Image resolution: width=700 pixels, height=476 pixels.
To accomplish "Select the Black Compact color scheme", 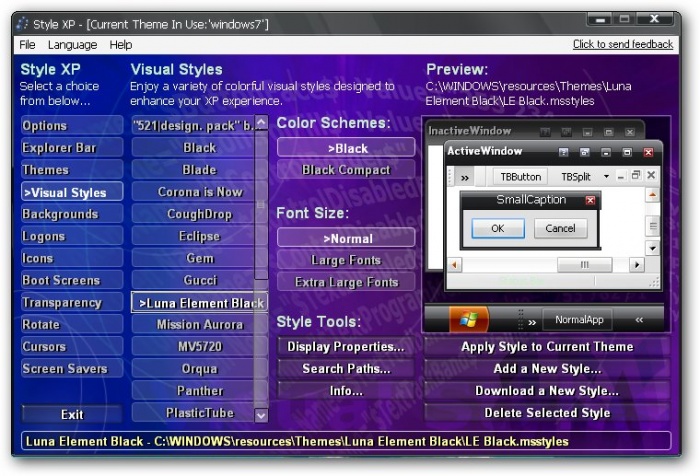I will click(346, 170).
